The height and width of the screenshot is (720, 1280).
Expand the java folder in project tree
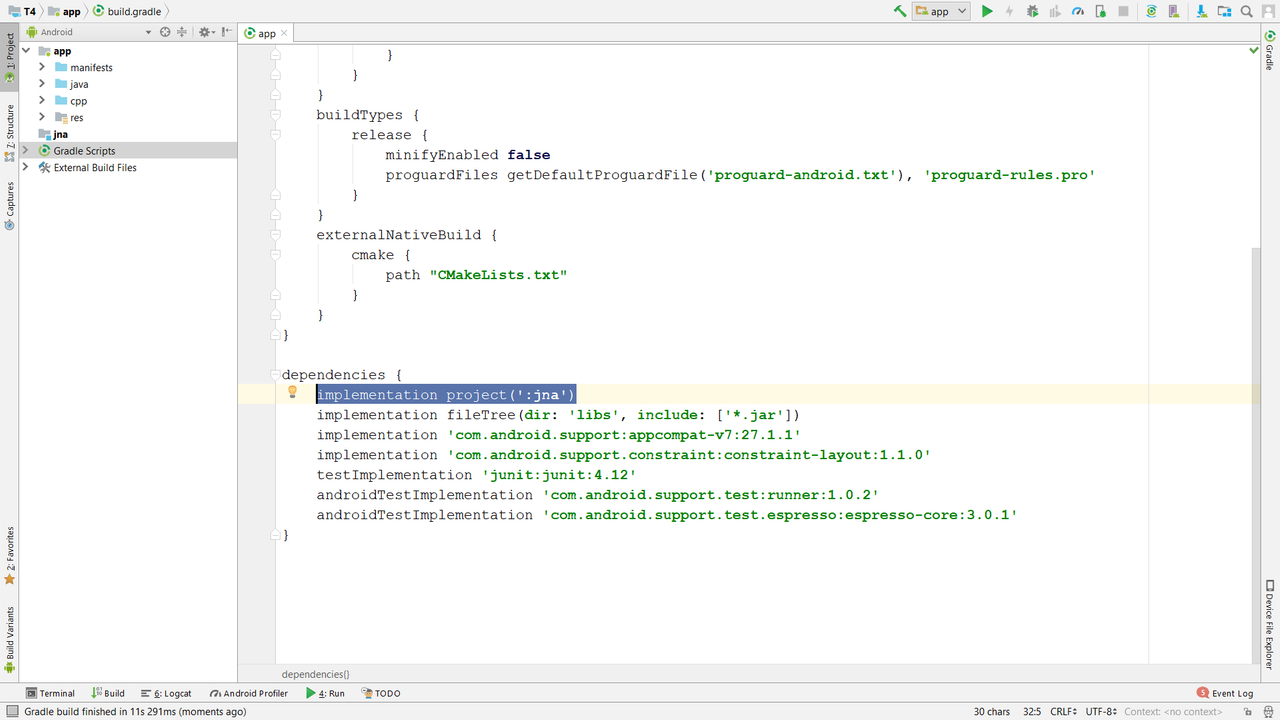point(40,84)
